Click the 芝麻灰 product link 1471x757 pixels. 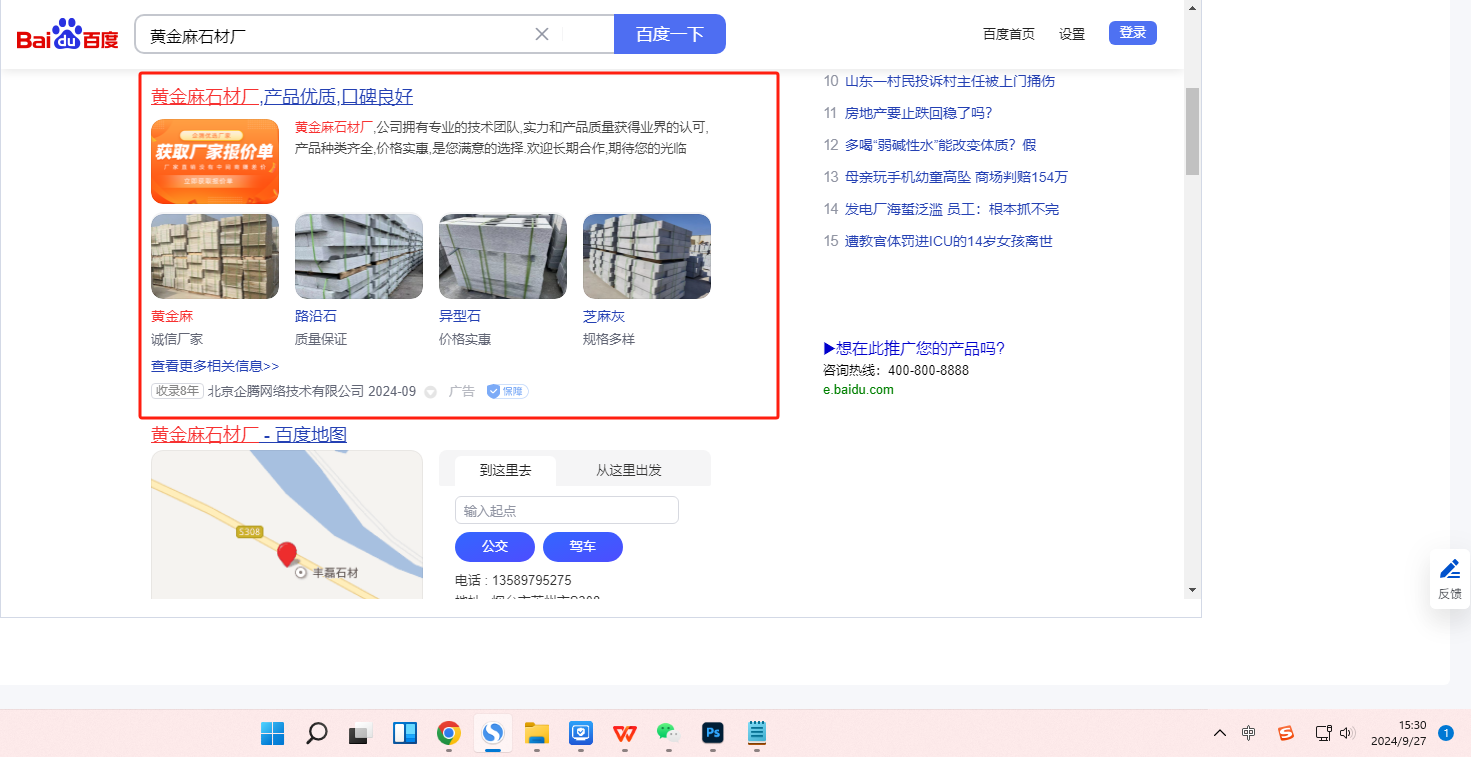click(x=604, y=316)
